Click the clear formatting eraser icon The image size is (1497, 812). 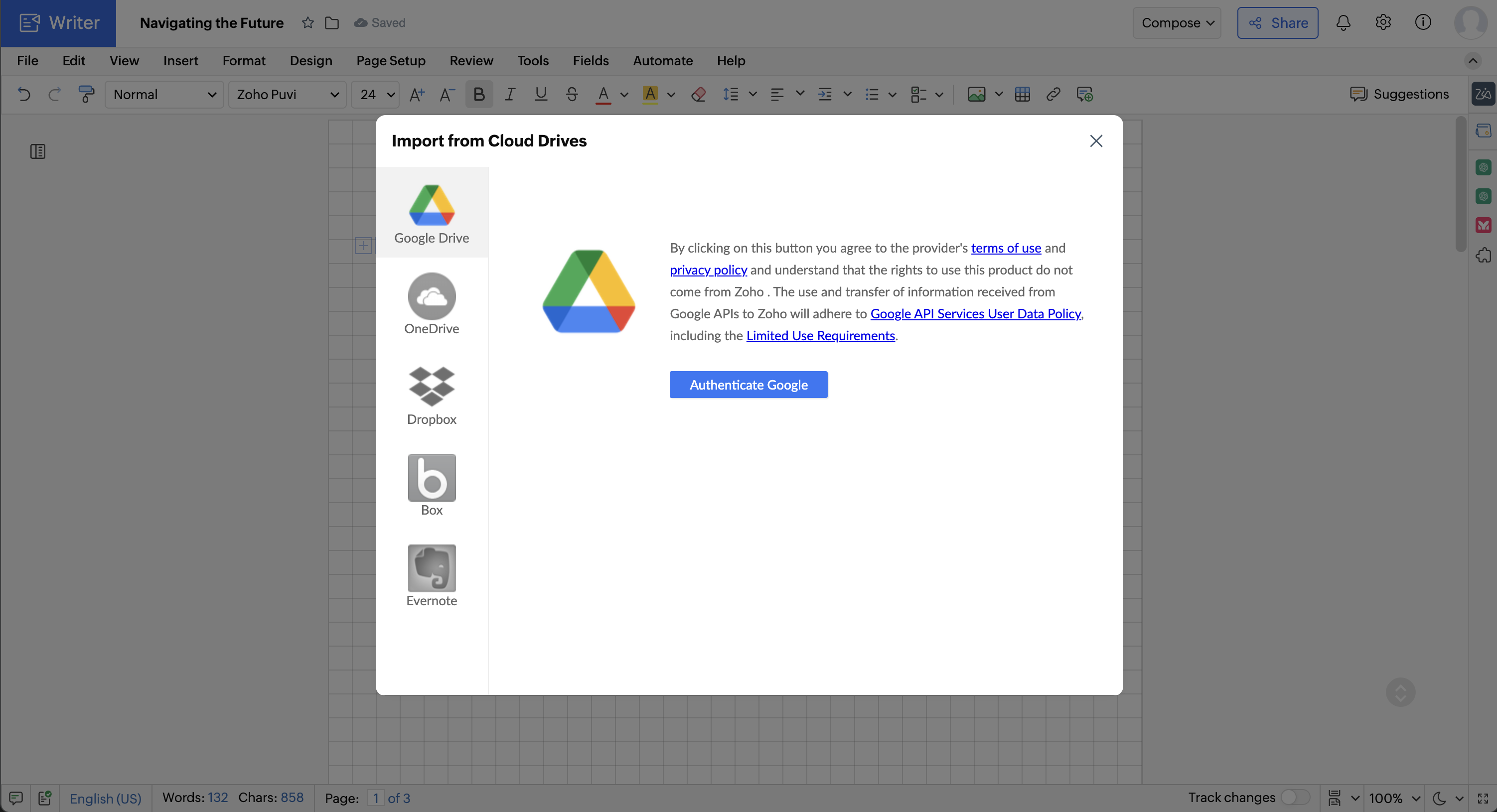(x=699, y=94)
